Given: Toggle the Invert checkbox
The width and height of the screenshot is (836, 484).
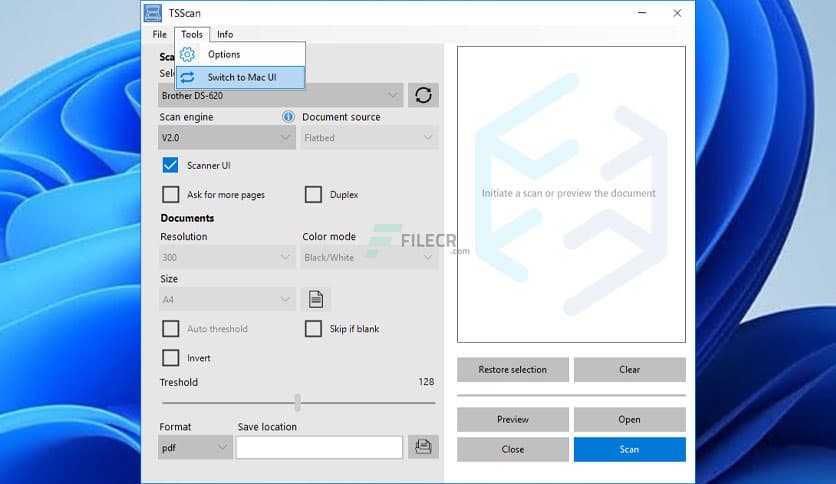Looking at the screenshot, I should click(x=170, y=358).
